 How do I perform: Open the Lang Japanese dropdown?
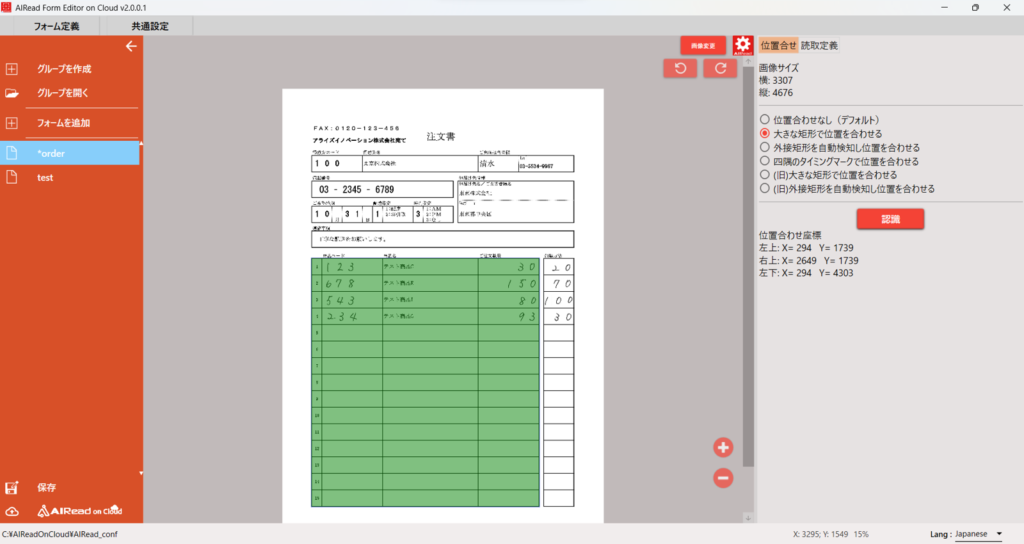coord(977,534)
